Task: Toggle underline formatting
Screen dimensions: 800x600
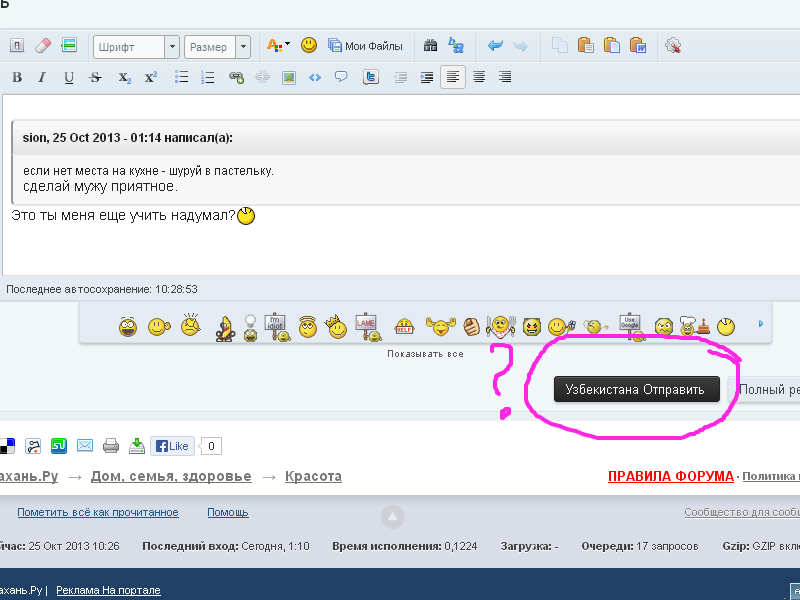Action: pyautogui.click(x=69, y=77)
